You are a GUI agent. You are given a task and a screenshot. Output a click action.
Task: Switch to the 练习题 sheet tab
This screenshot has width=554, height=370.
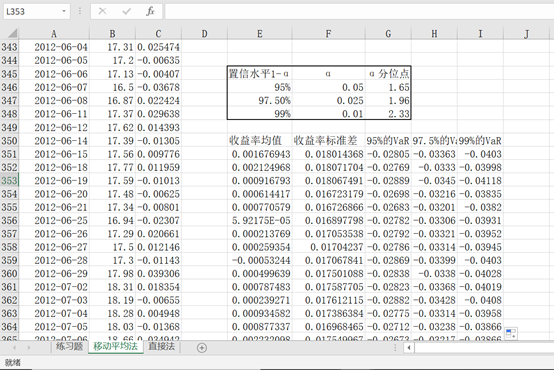point(69,346)
